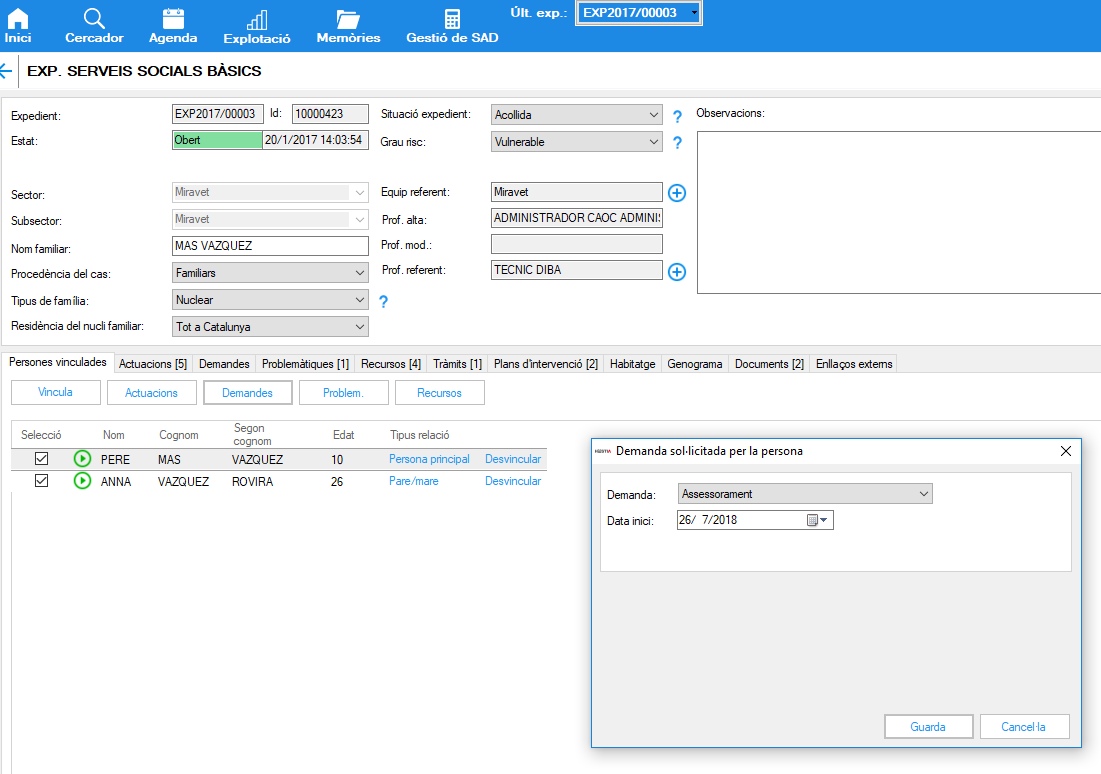Click help icon next to Situació expedient
This screenshot has height=774, width=1101.
click(677, 117)
